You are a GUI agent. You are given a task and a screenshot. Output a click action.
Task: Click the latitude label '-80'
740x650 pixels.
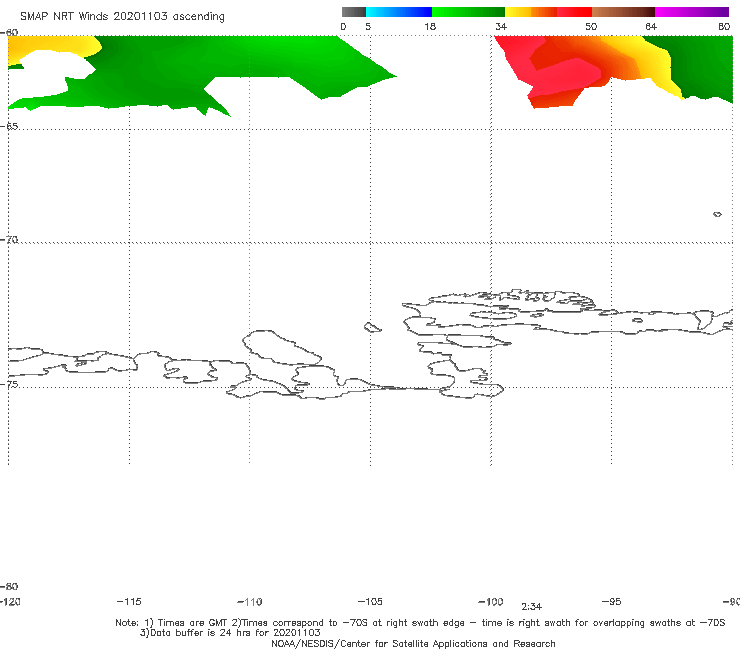click(9, 586)
